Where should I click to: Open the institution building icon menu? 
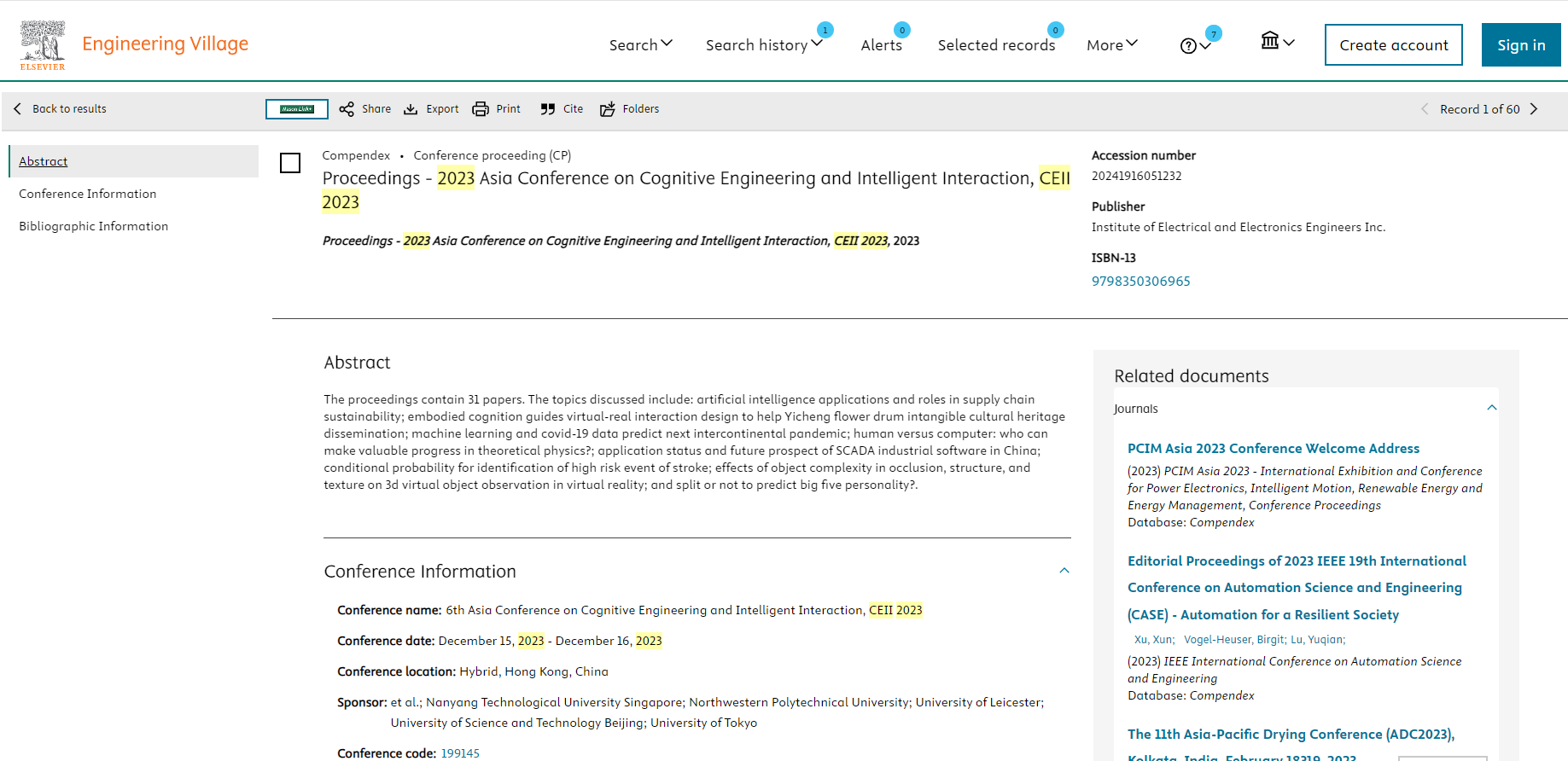(1277, 41)
